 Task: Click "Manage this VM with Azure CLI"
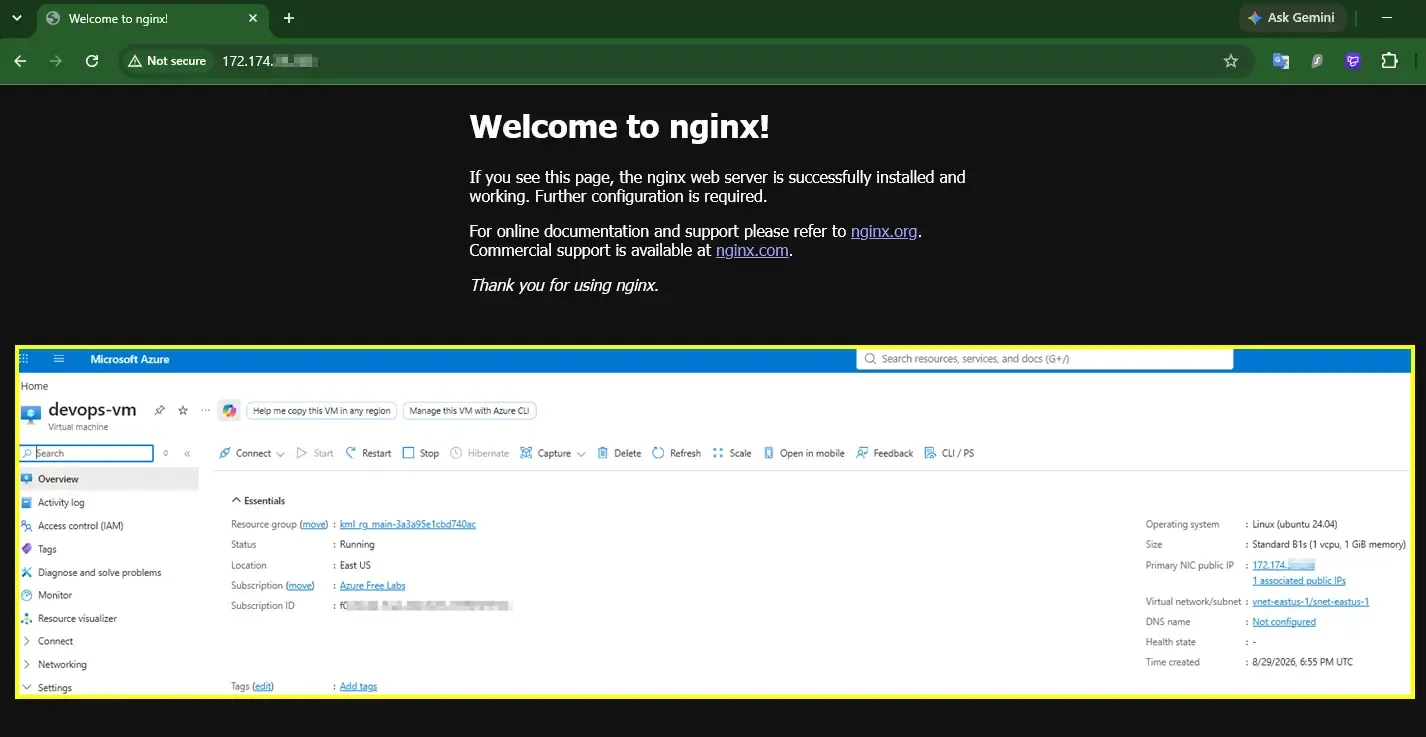click(470, 410)
